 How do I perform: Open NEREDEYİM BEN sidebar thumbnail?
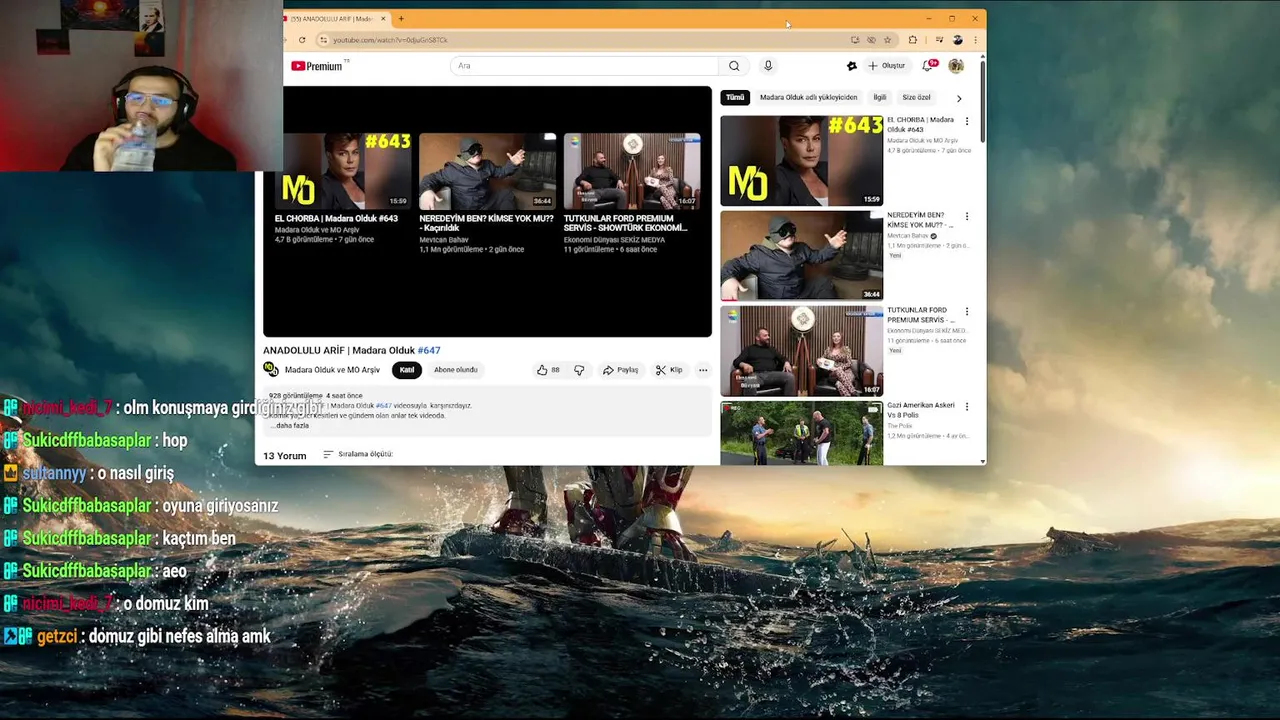pyautogui.click(x=801, y=256)
